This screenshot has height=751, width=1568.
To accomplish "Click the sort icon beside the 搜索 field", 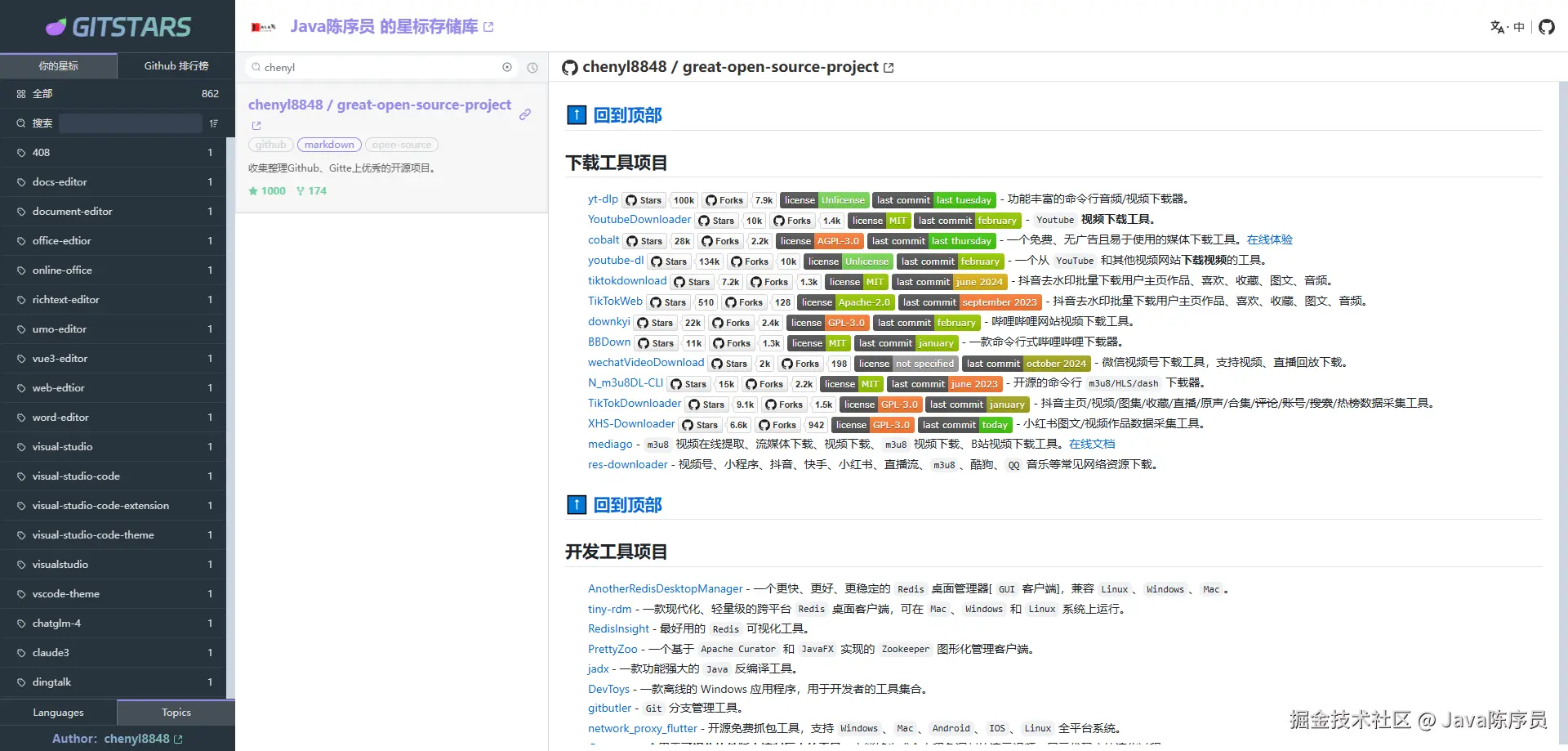I will pos(214,123).
